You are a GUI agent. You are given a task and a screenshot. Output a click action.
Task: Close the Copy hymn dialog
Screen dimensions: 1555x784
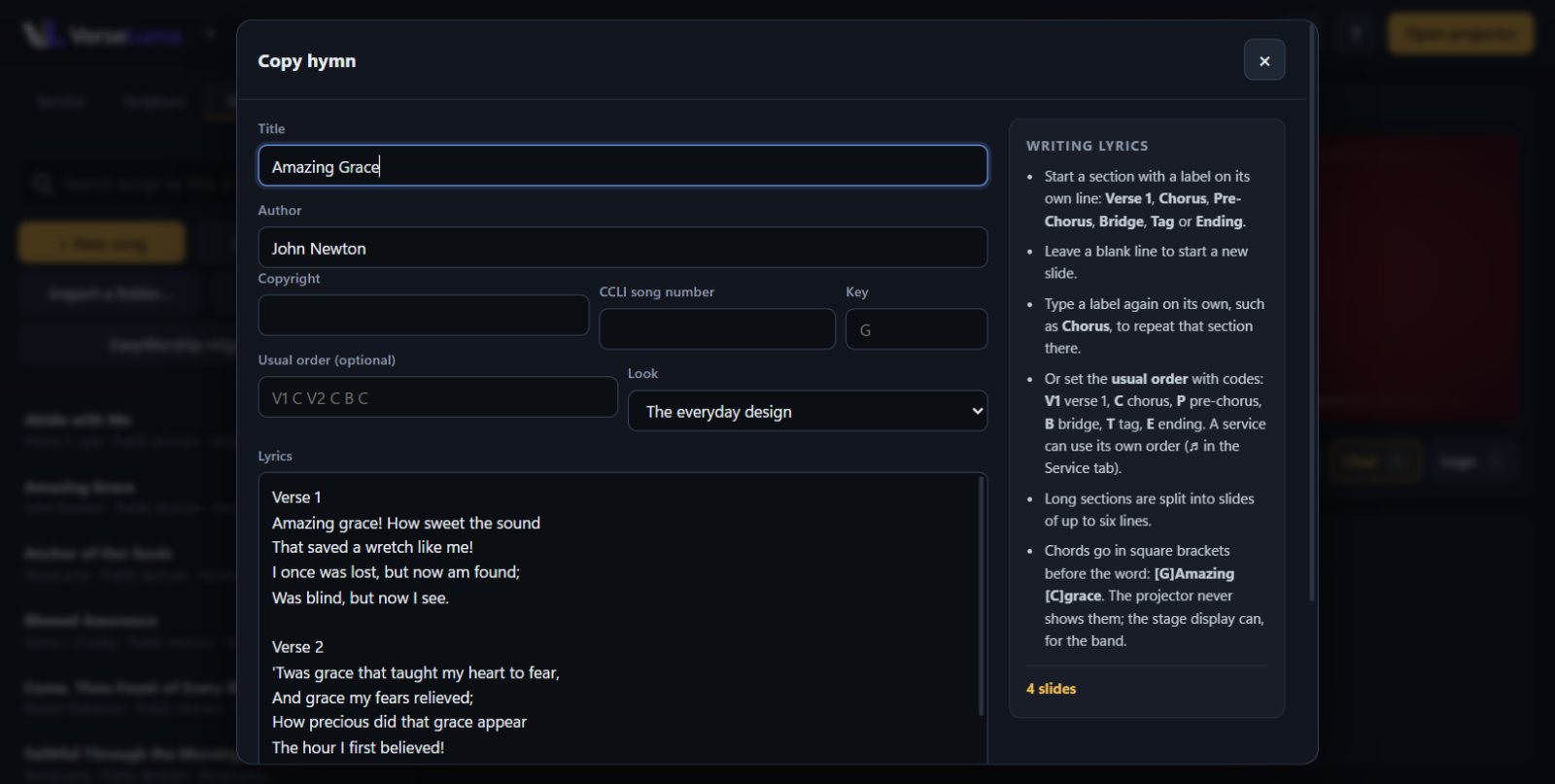click(1264, 60)
